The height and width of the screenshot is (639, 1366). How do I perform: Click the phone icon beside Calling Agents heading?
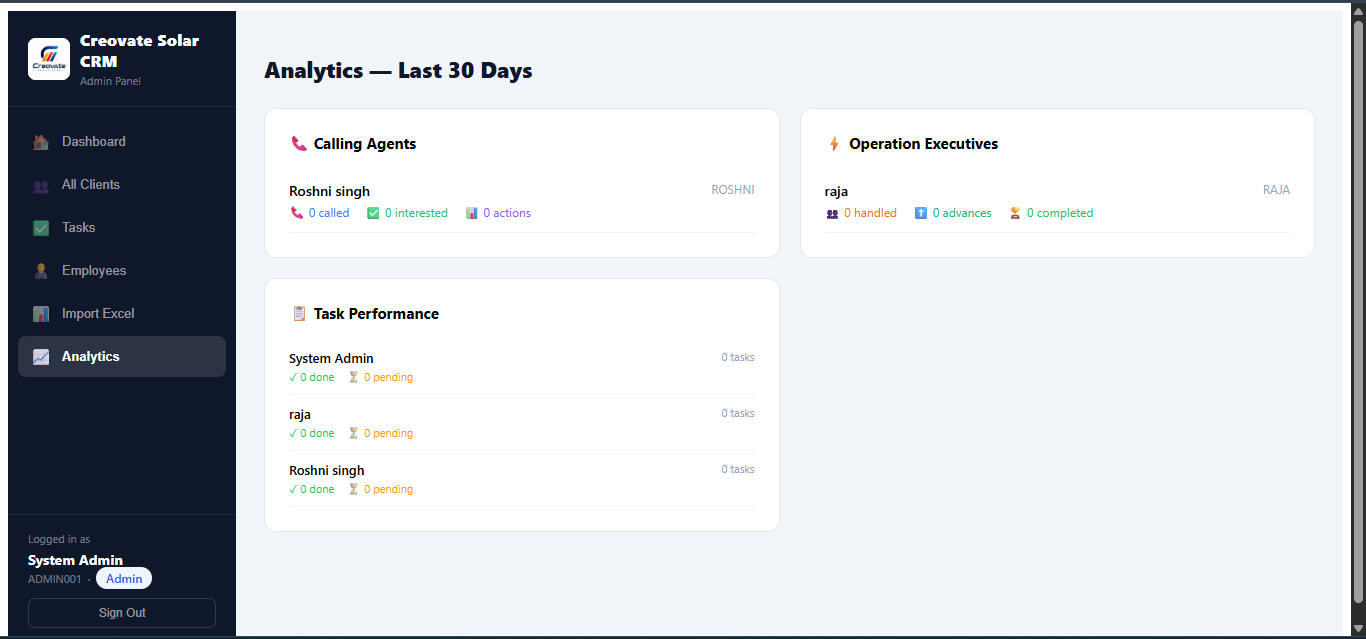pyautogui.click(x=298, y=144)
